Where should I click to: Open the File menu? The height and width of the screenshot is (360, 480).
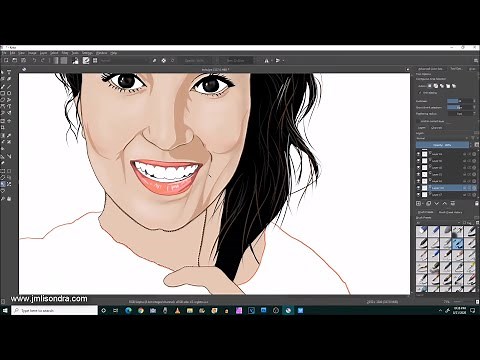click(4, 53)
